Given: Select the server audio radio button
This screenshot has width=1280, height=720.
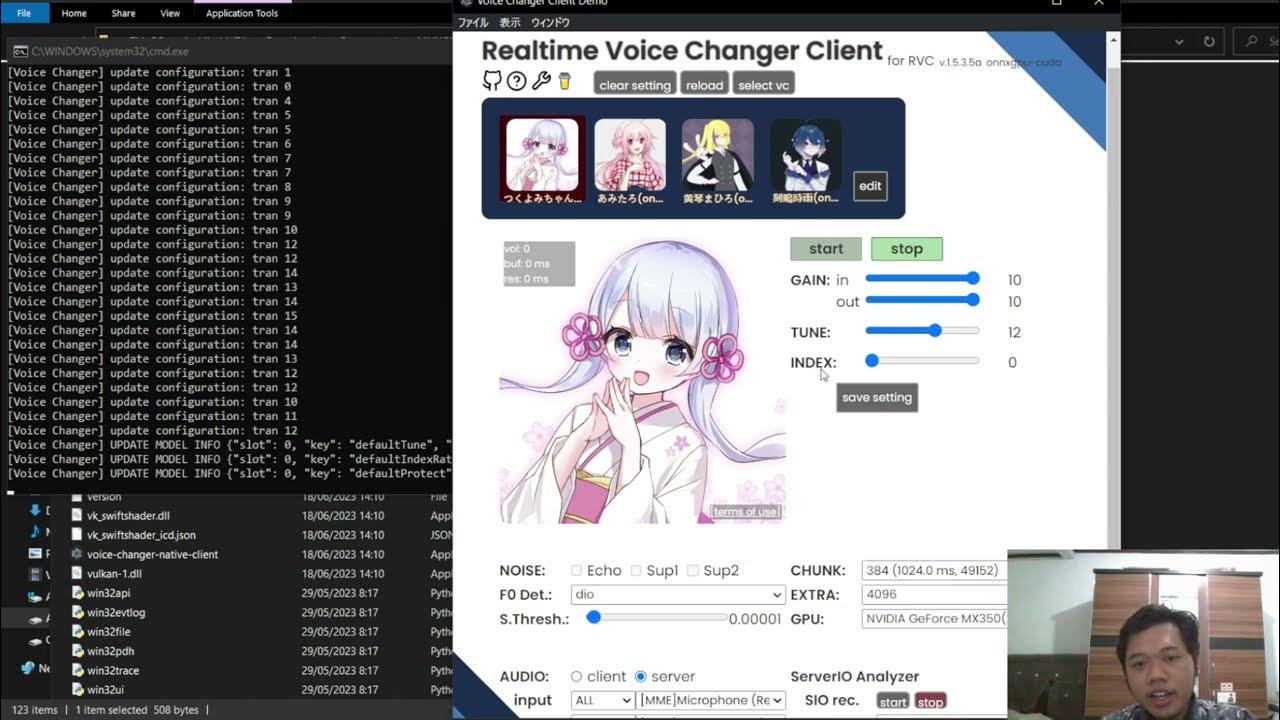Looking at the screenshot, I should [641, 677].
